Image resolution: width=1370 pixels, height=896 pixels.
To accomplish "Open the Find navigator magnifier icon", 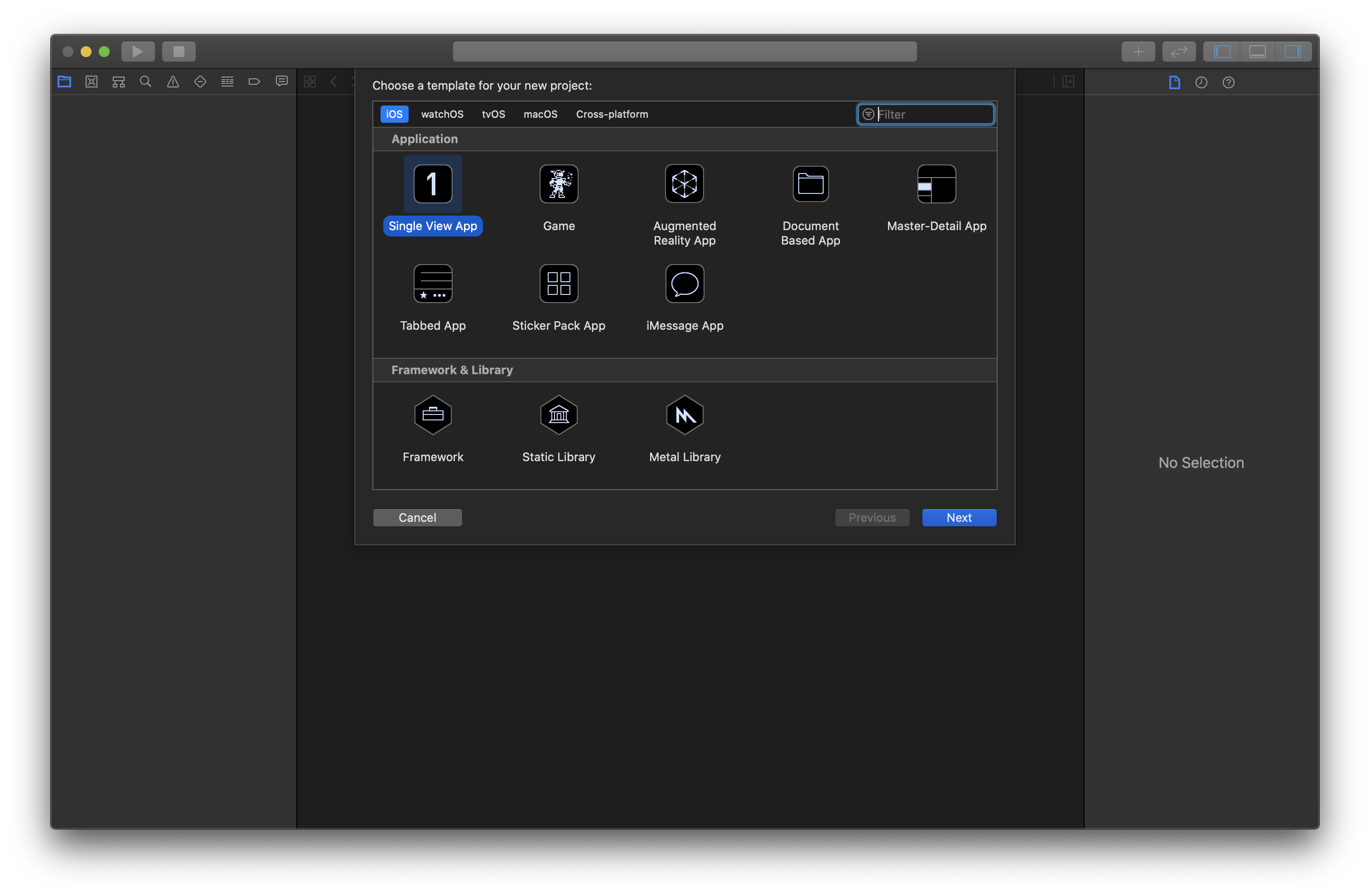I will click(x=145, y=82).
